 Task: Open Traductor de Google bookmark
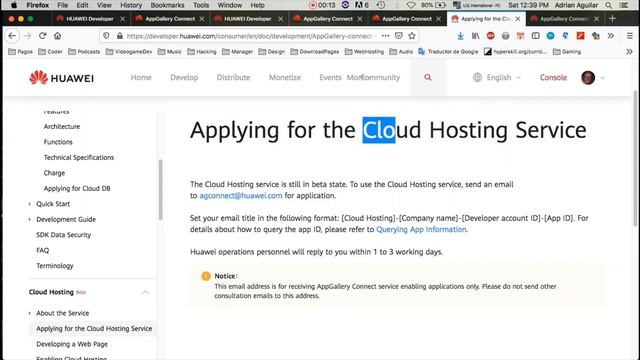tap(448, 52)
